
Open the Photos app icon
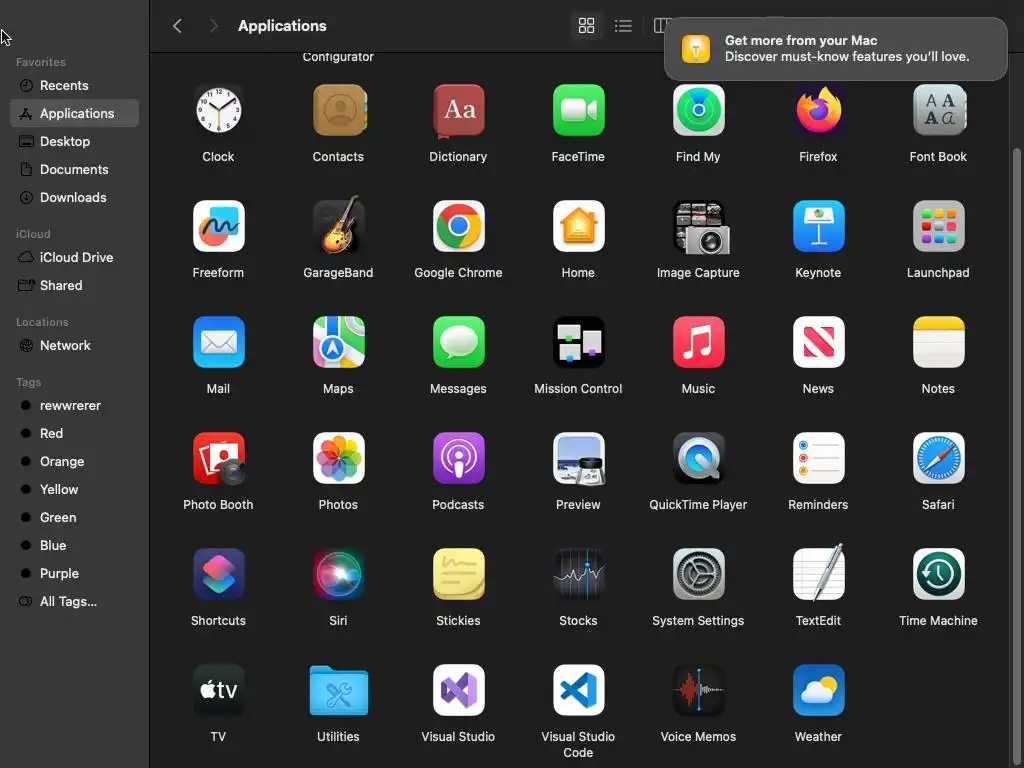click(x=338, y=458)
